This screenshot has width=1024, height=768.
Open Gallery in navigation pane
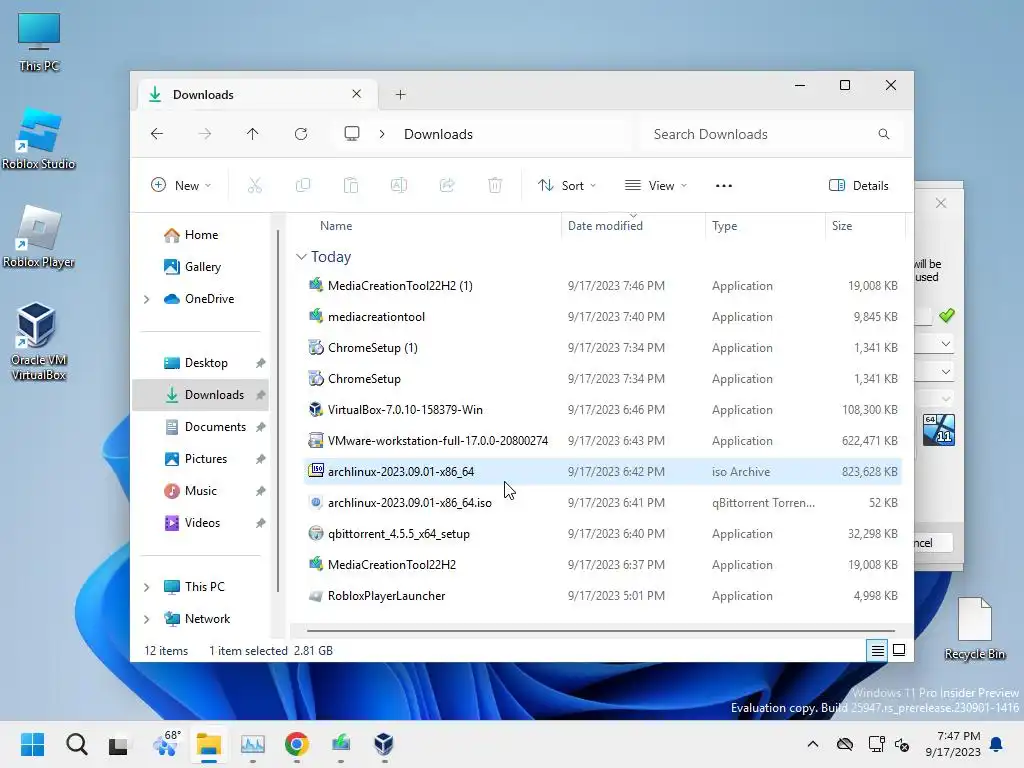tap(202, 266)
